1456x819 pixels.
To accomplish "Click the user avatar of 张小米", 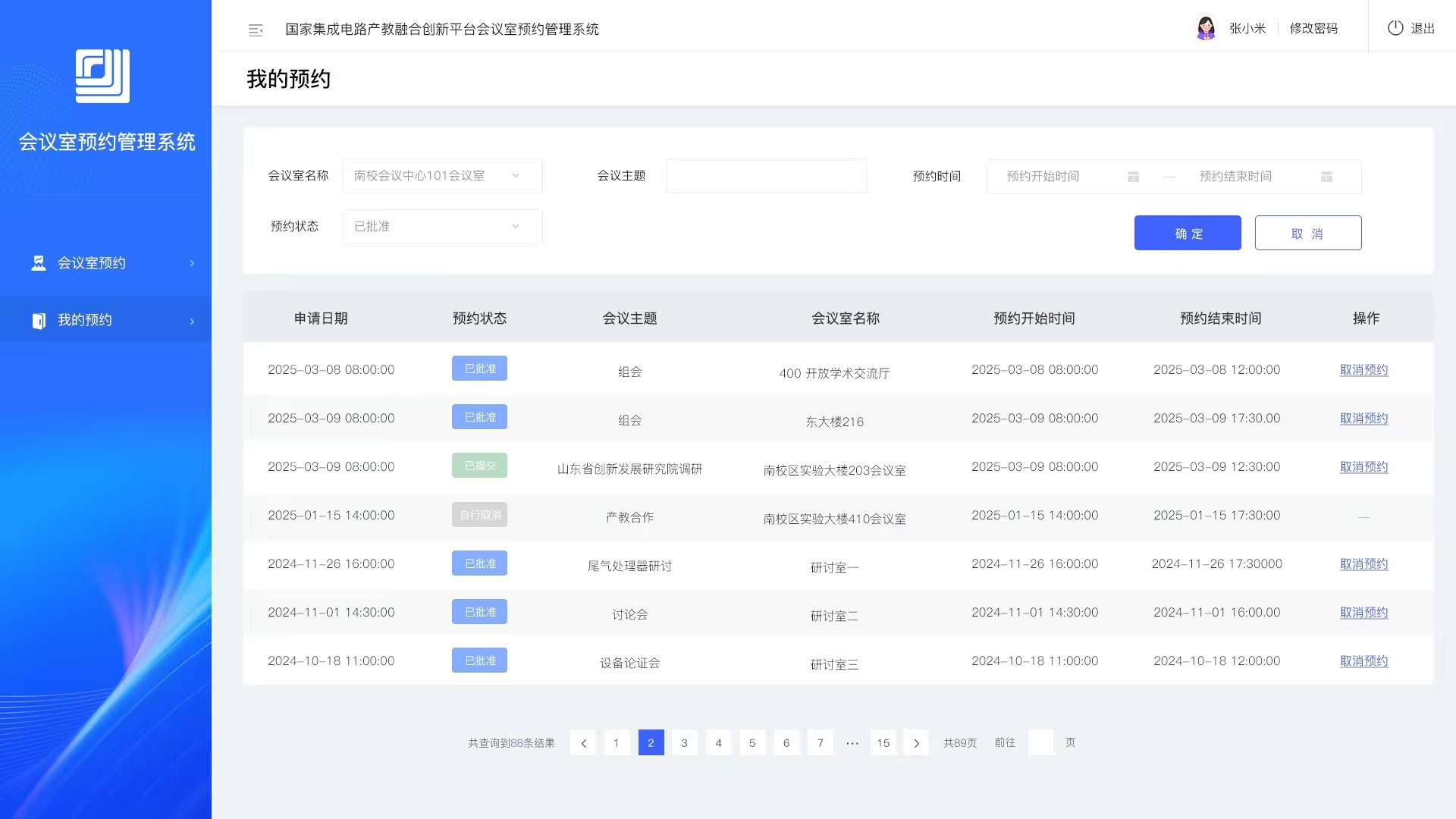I will coord(1206,28).
